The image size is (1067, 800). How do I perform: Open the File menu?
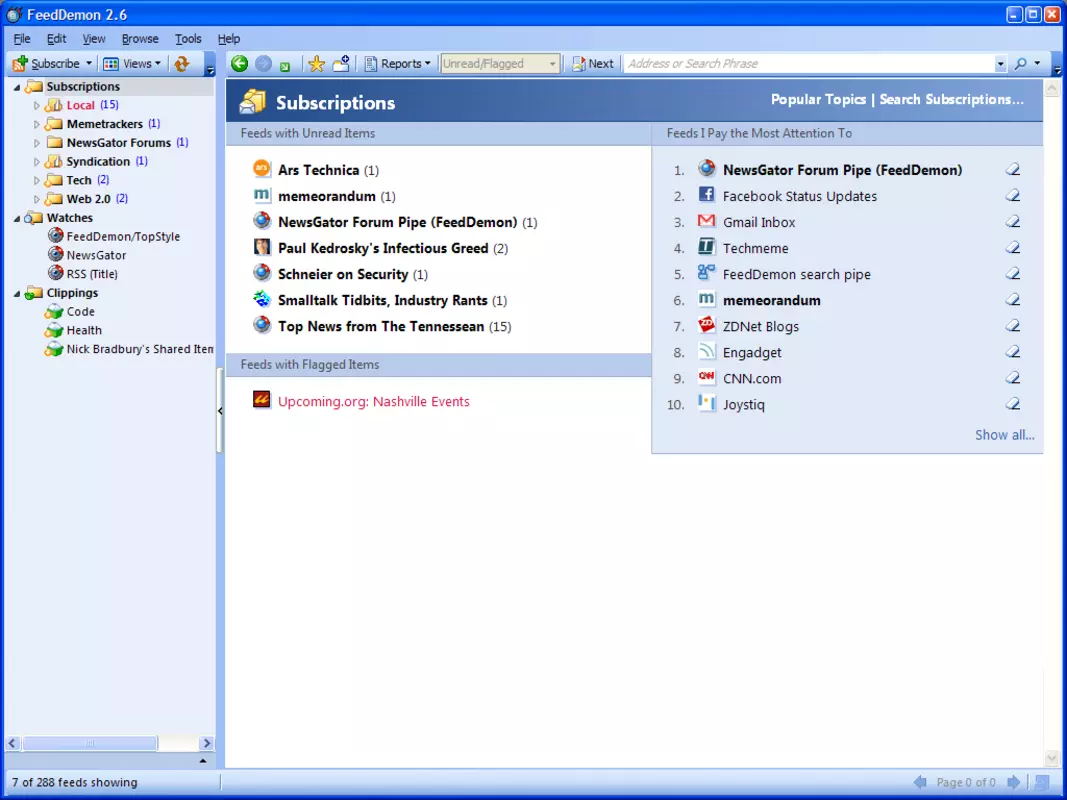tap(22, 39)
